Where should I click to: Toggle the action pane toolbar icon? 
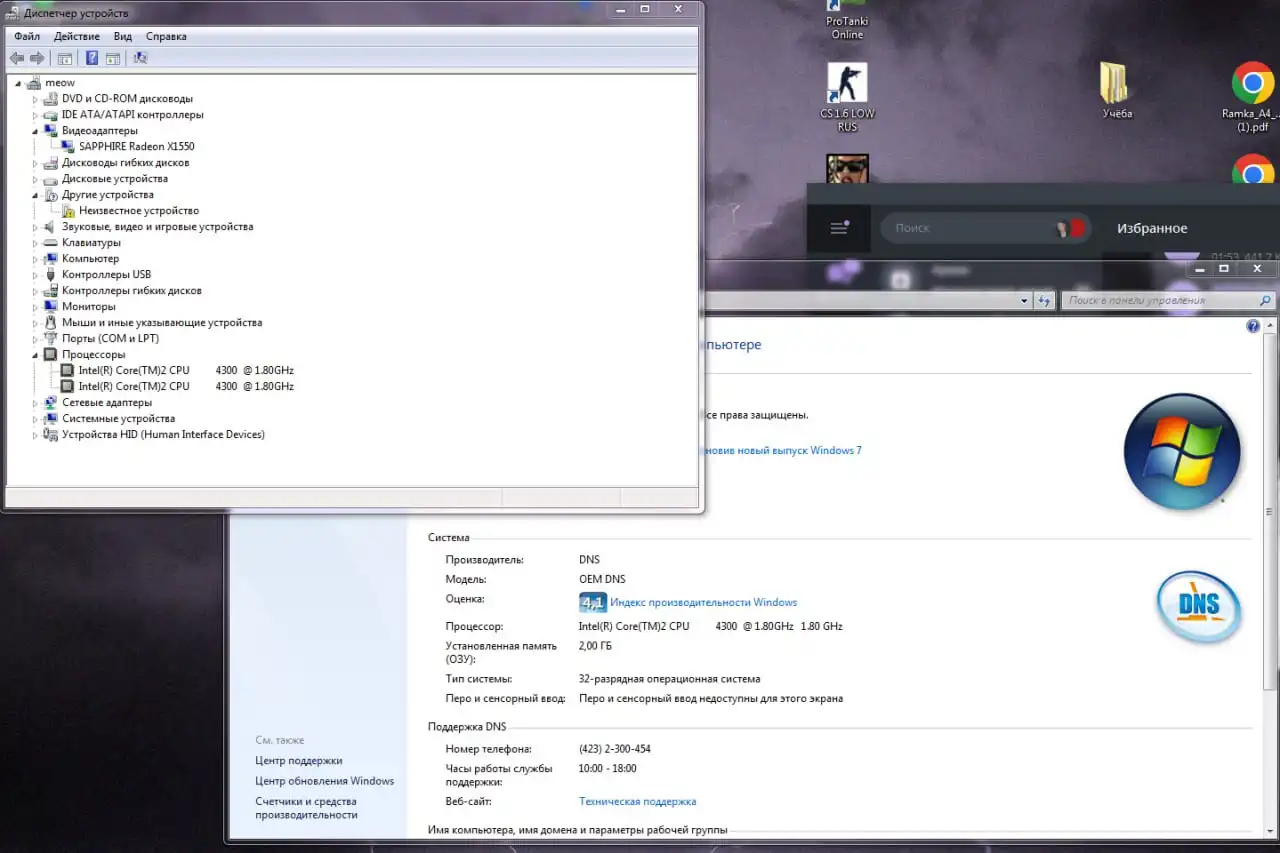point(113,58)
